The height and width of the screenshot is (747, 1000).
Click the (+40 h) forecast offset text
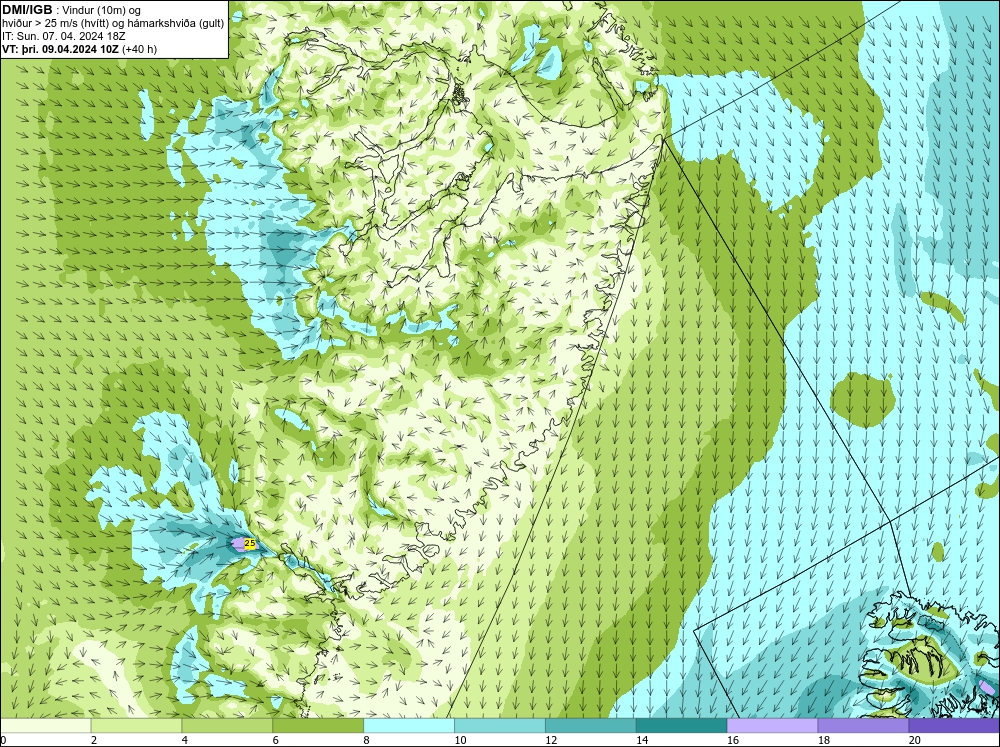(140, 49)
